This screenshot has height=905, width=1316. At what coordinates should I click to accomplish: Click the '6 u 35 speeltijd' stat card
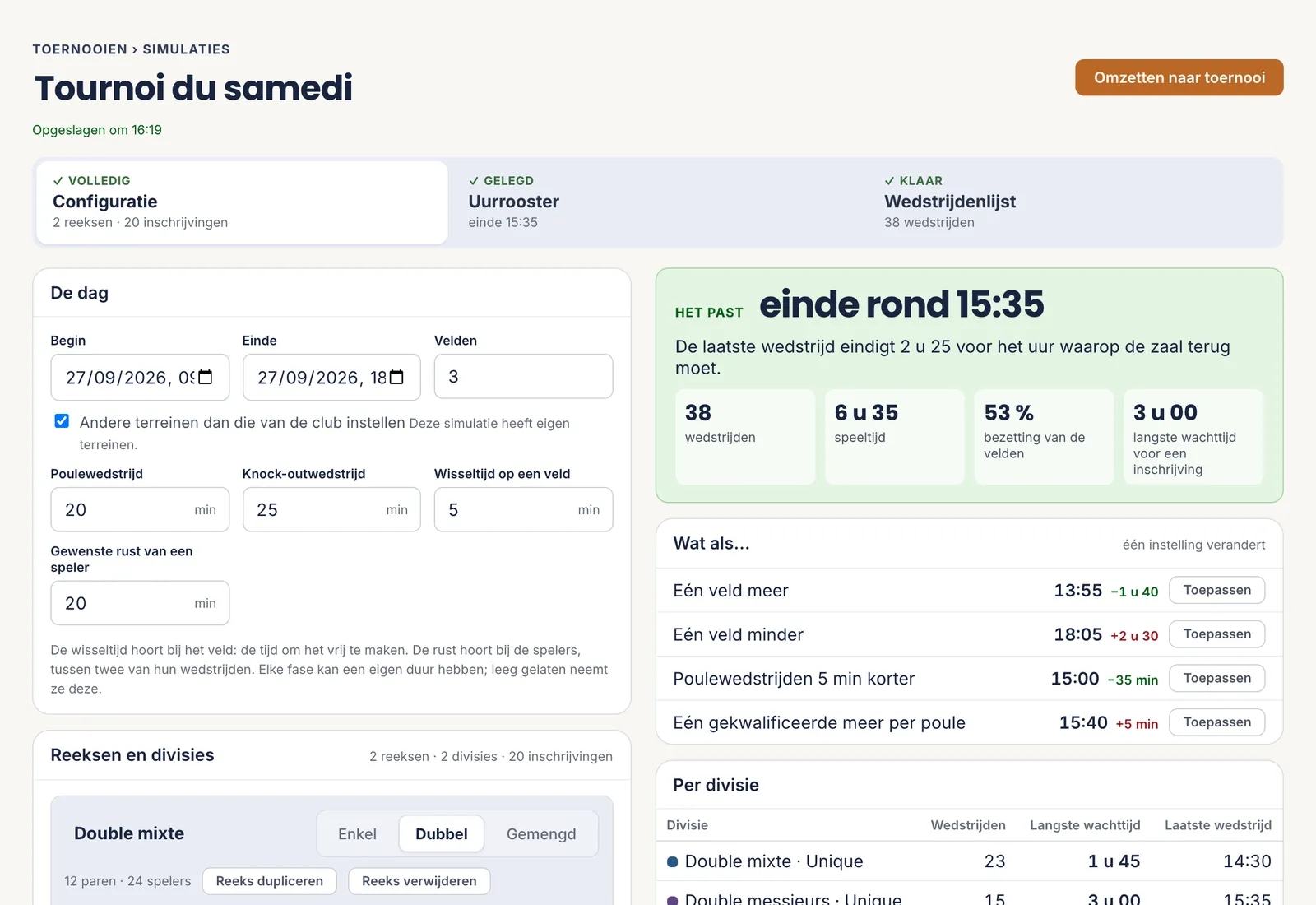[894, 437]
